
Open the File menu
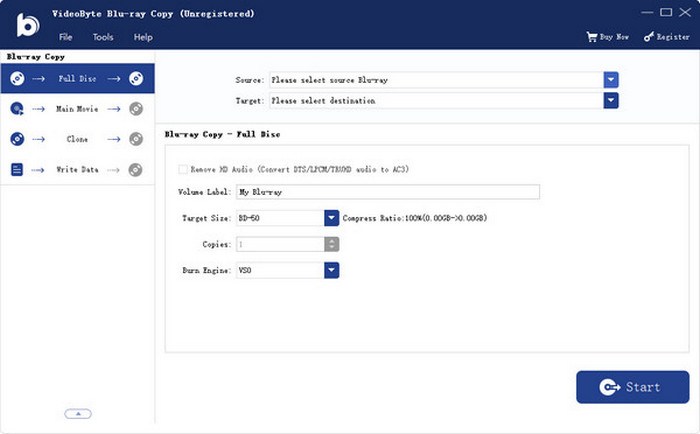click(x=66, y=37)
